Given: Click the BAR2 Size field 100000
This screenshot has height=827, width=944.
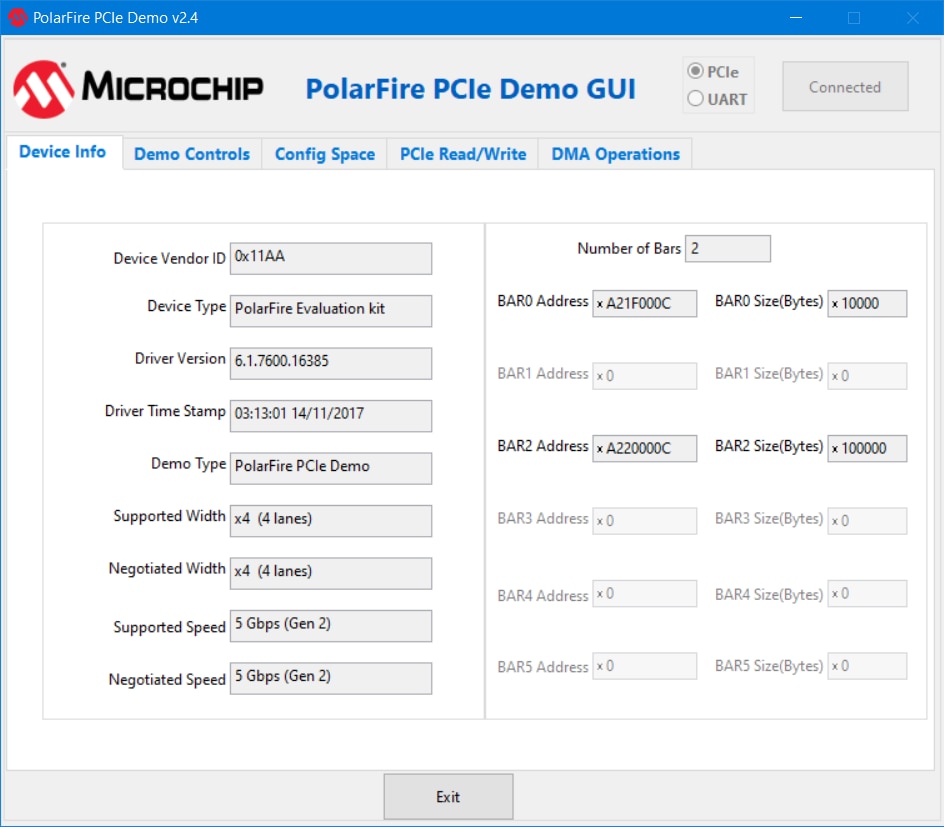Looking at the screenshot, I should pyautogui.click(x=867, y=448).
